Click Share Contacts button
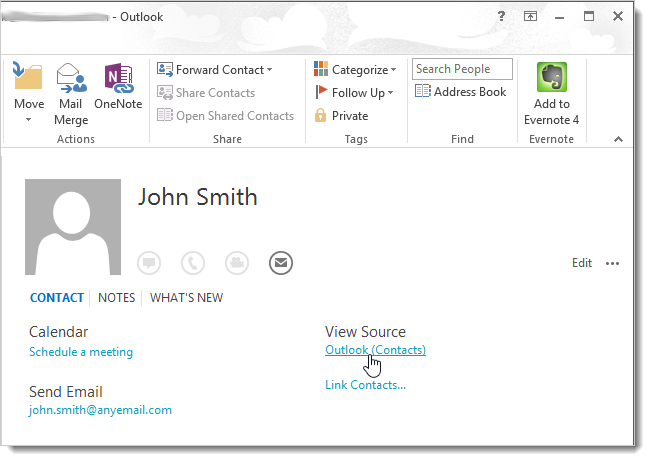Viewport: 650px width, 461px height. (206, 93)
